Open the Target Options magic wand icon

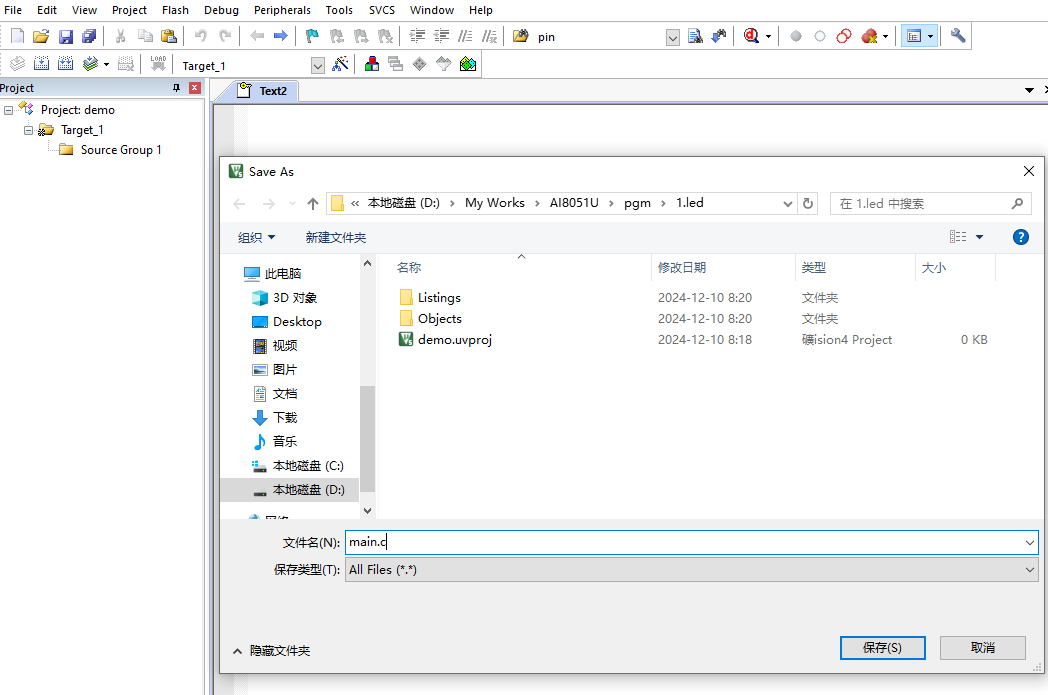click(340, 65)
